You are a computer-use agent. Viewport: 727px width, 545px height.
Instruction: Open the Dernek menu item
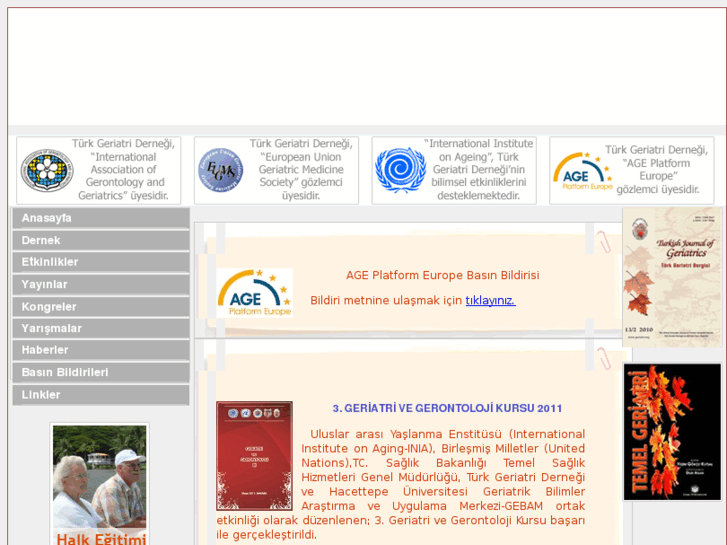(x=101, y=240)
